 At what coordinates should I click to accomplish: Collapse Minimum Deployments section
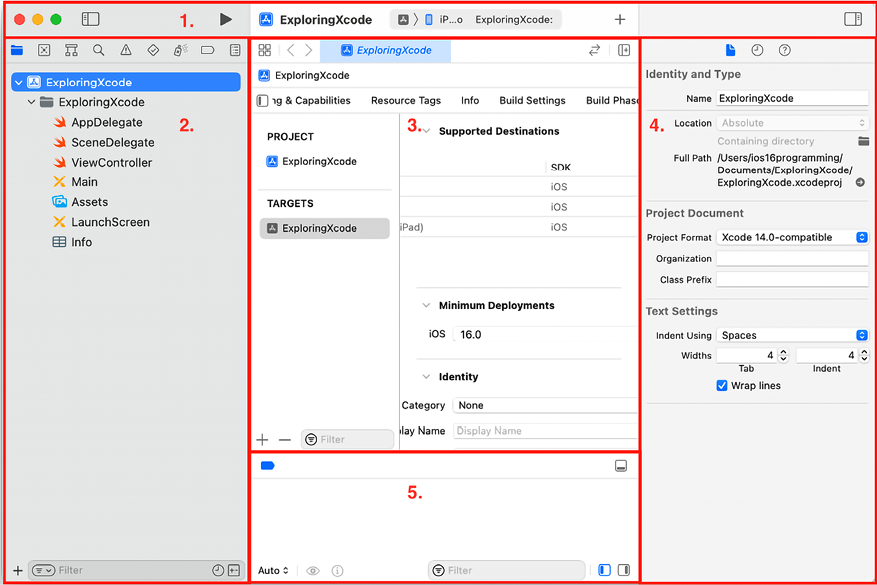pyautogui.click(x=426, y=305)
